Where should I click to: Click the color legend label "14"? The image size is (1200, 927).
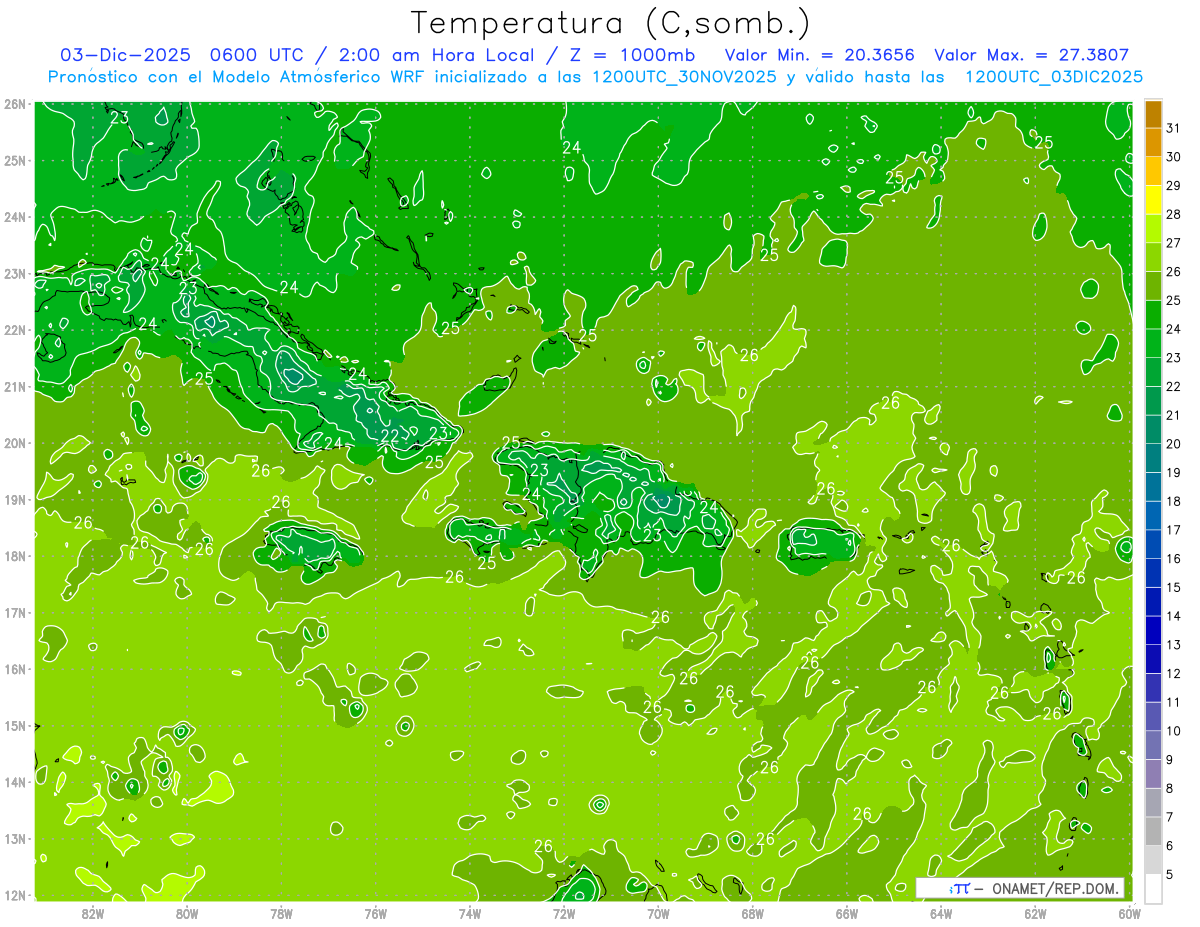[x=1173, y=616]
